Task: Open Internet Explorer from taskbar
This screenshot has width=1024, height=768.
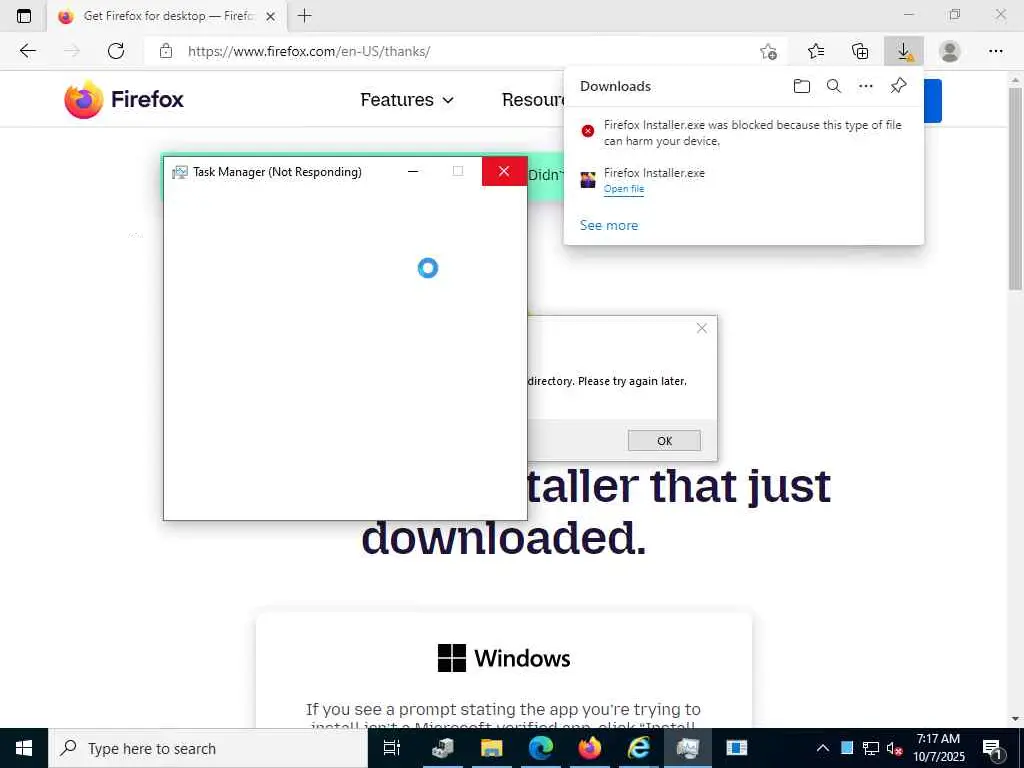Action: [638, 748]
